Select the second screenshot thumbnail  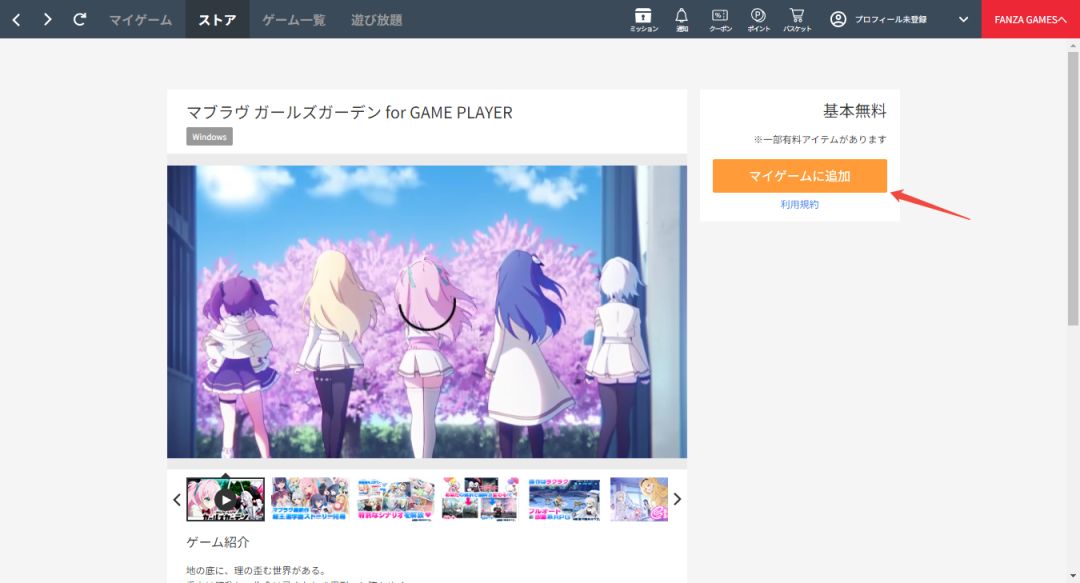click(310, 499)
